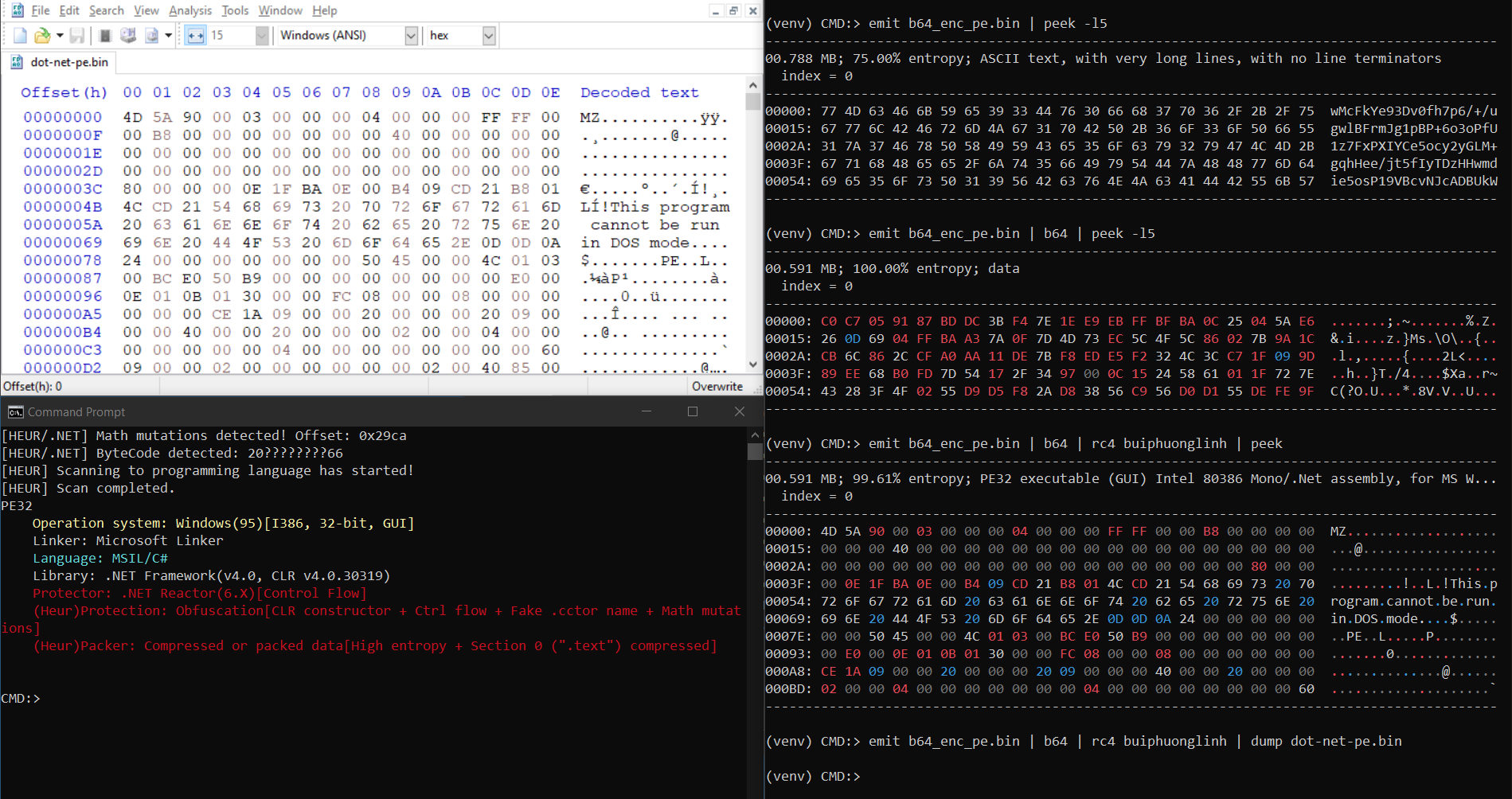Restore the hex editor document child window
Screen dimensions: 1512x799
click(733, 10)
